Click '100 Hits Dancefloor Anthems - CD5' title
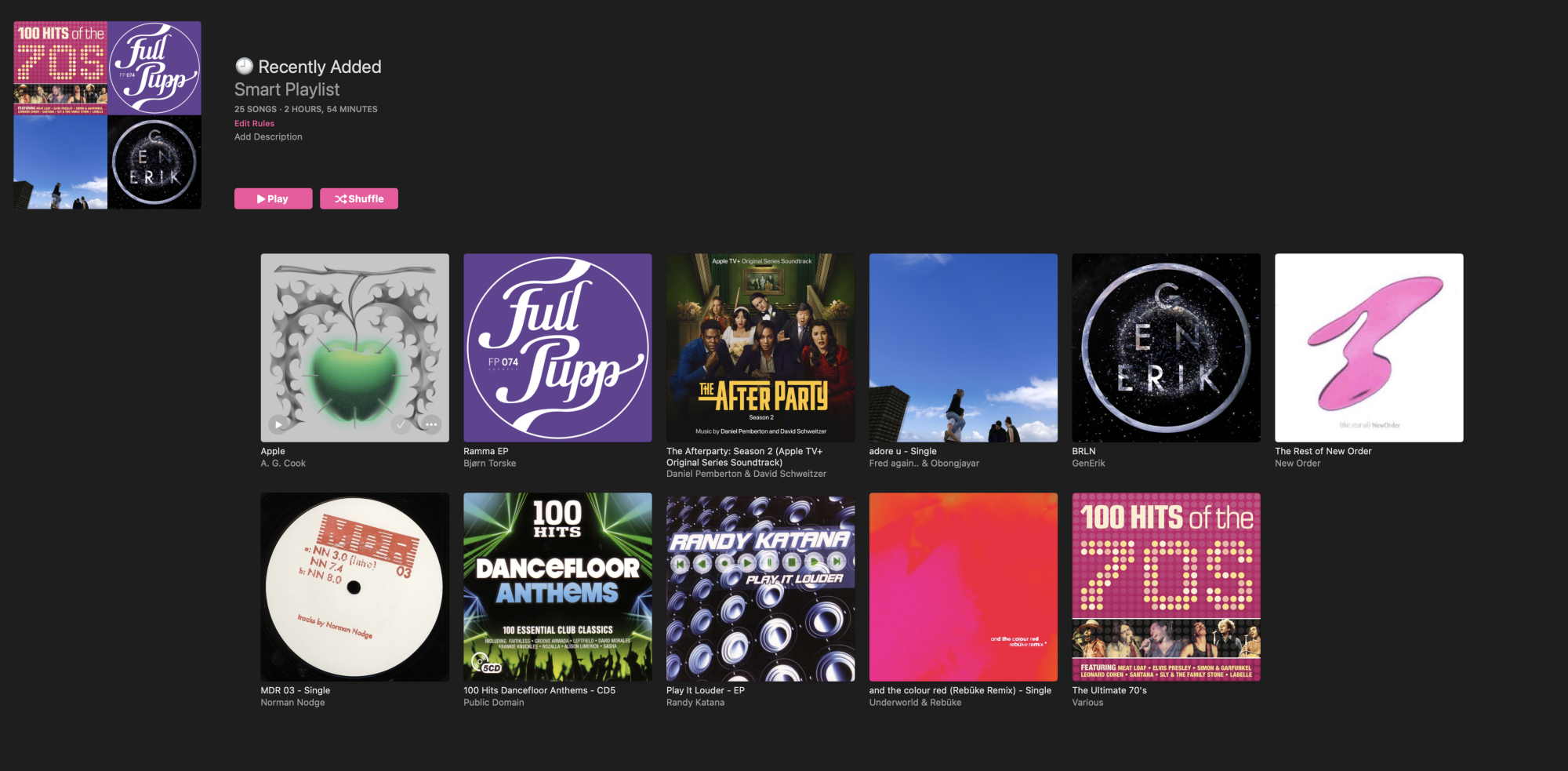Image resolution: width=1568 pixels, height=771 pixels. coord(539,690)
